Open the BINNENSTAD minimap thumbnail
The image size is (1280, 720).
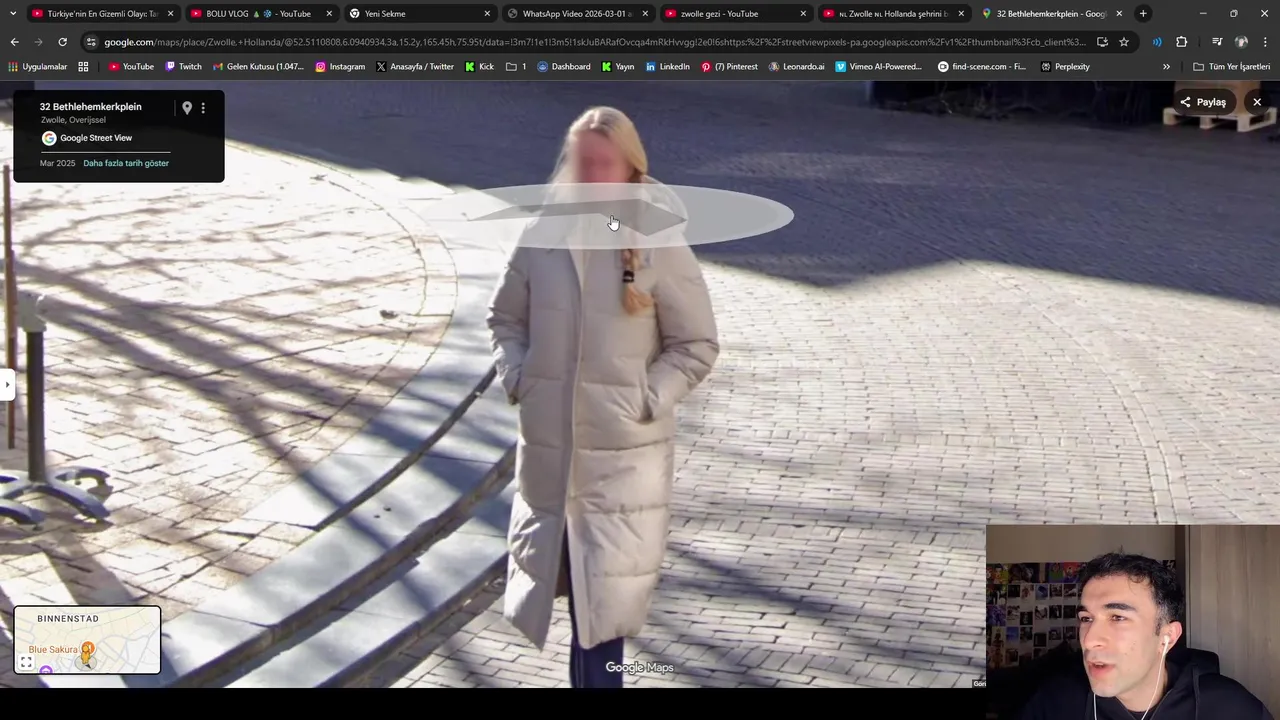pyautogui.click(x=87, y=640)
